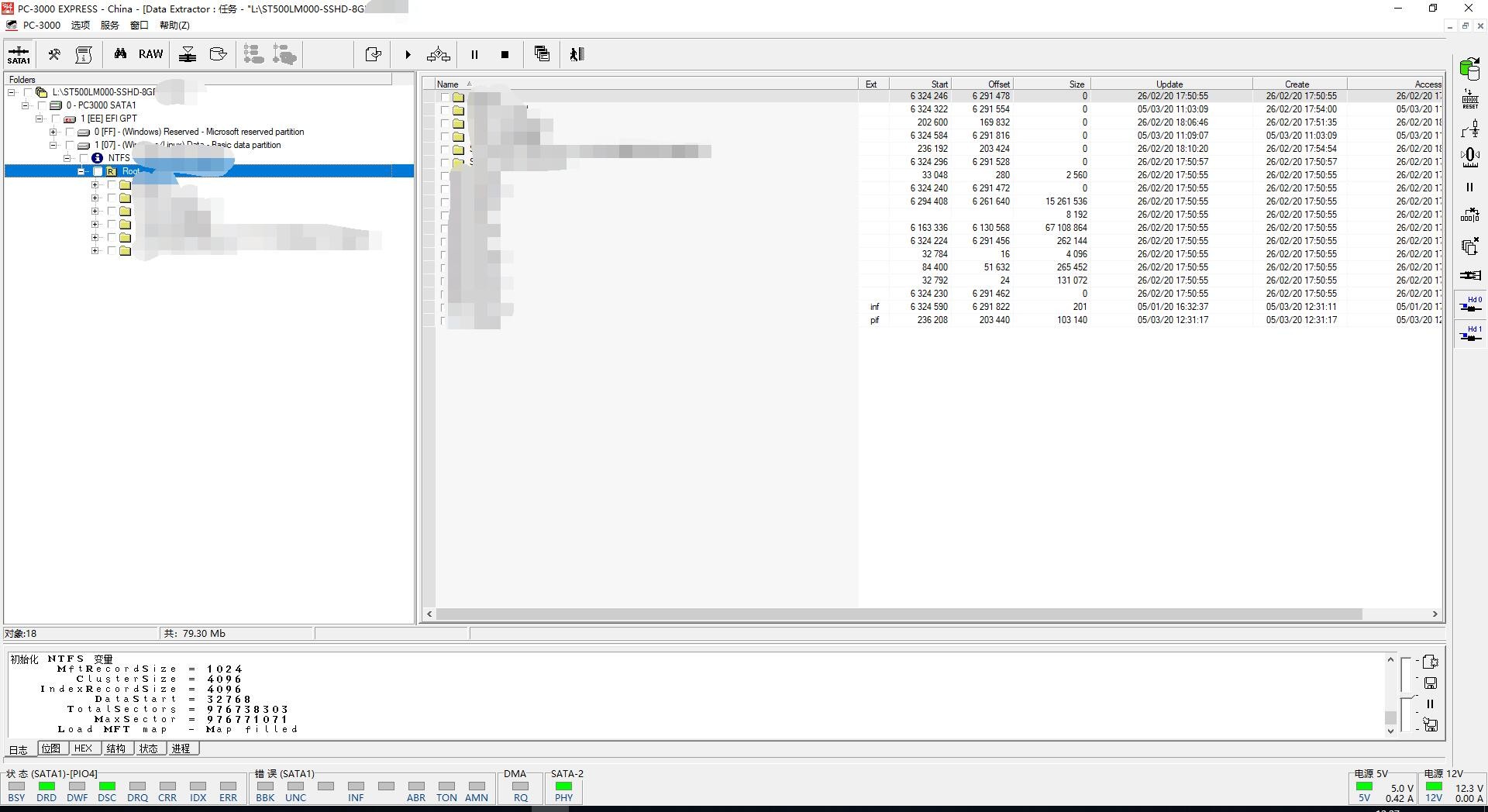Expand the Microsoft reserved partition node
The width and height of the screenshot is (1488, 812).
53,132
